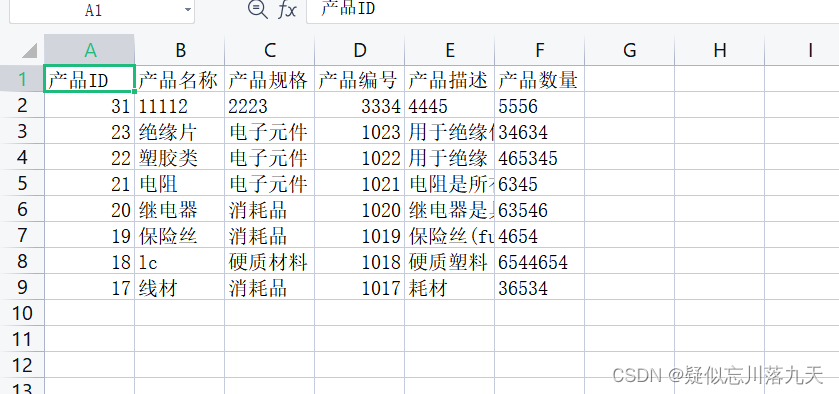Image resolution: width=839 pixels, height=394 pixels.
Task: Select row 2 header
Action: 22,105
